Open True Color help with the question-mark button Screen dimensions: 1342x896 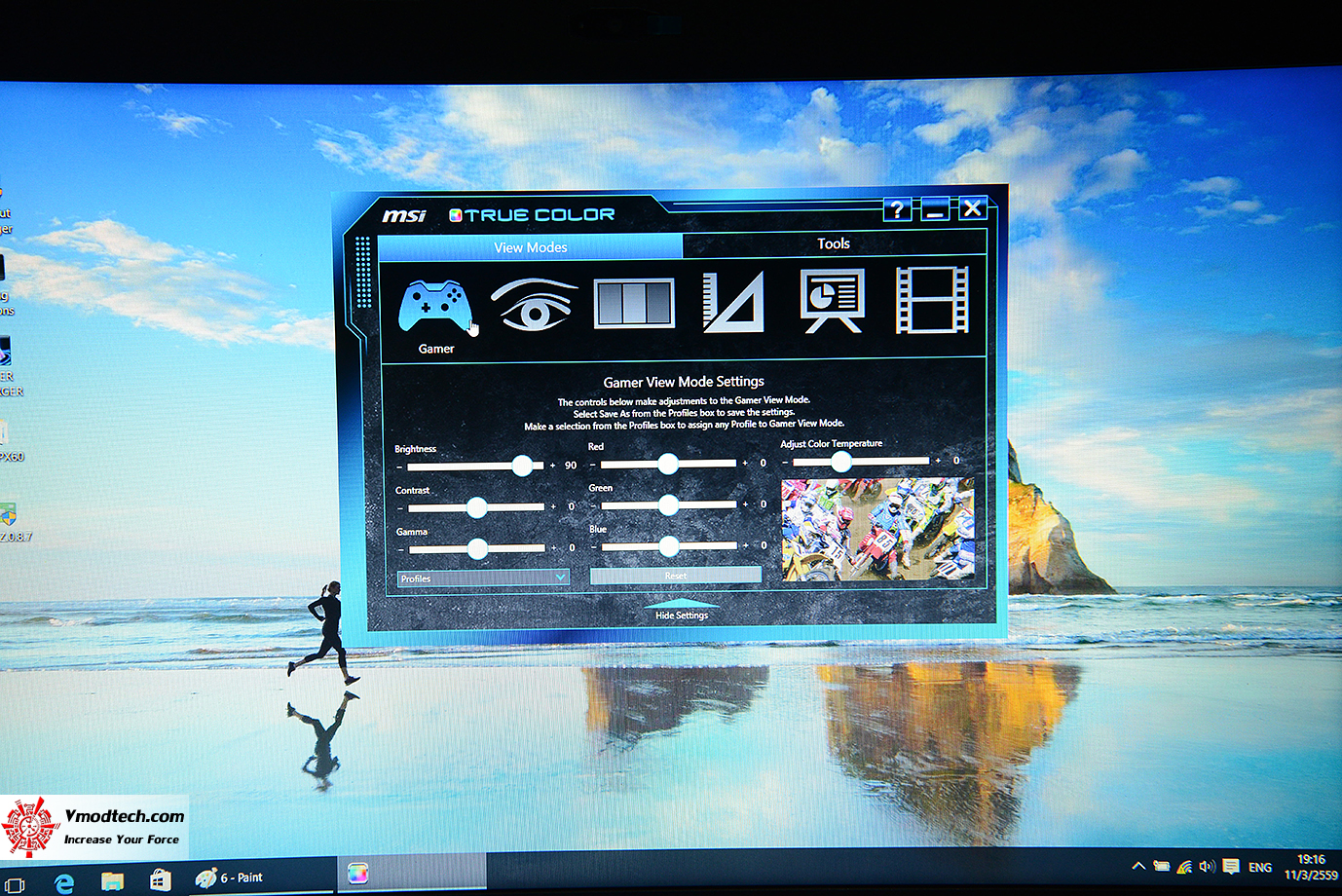point(897,209)
